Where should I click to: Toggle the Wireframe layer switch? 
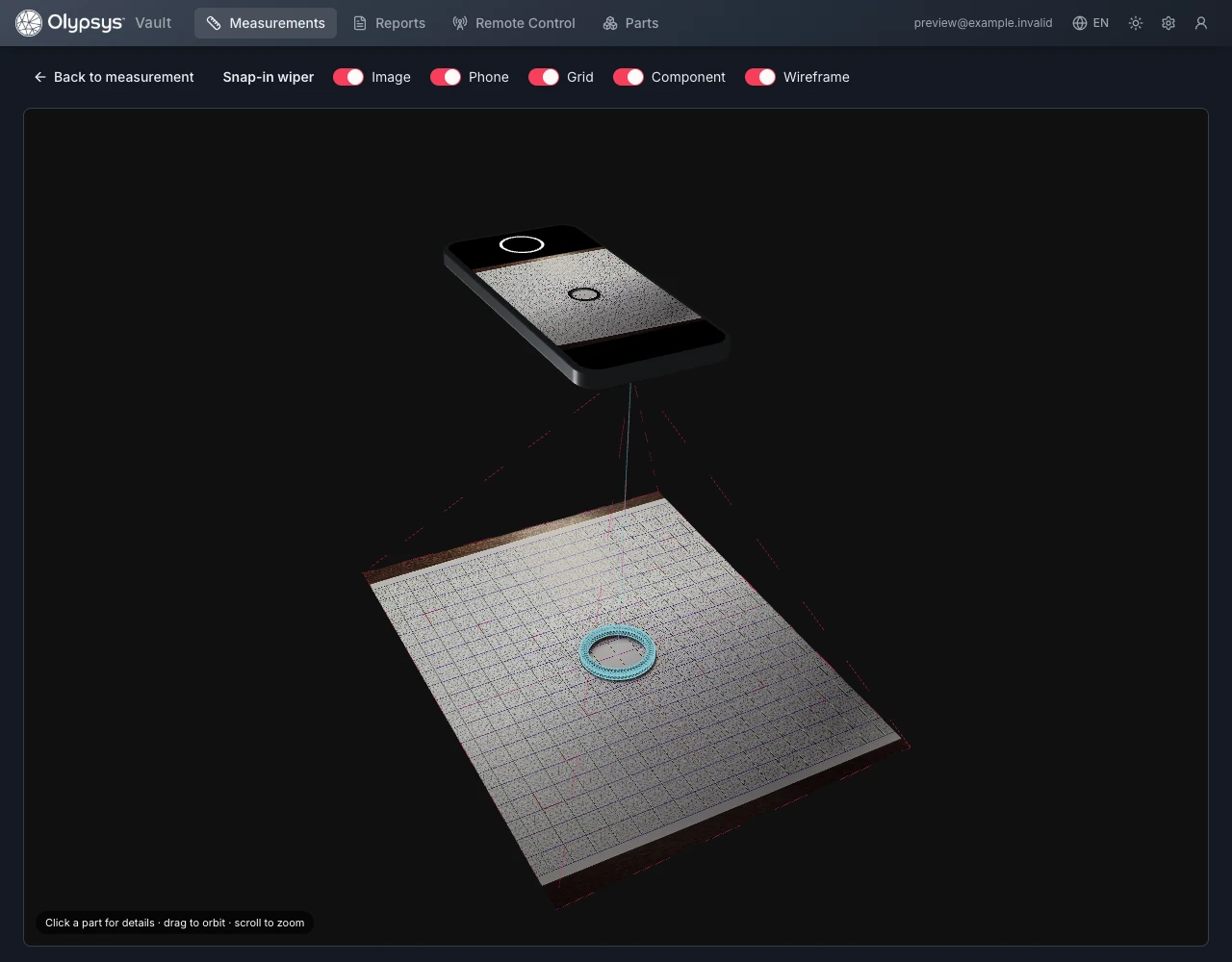[x=760, y=77]
